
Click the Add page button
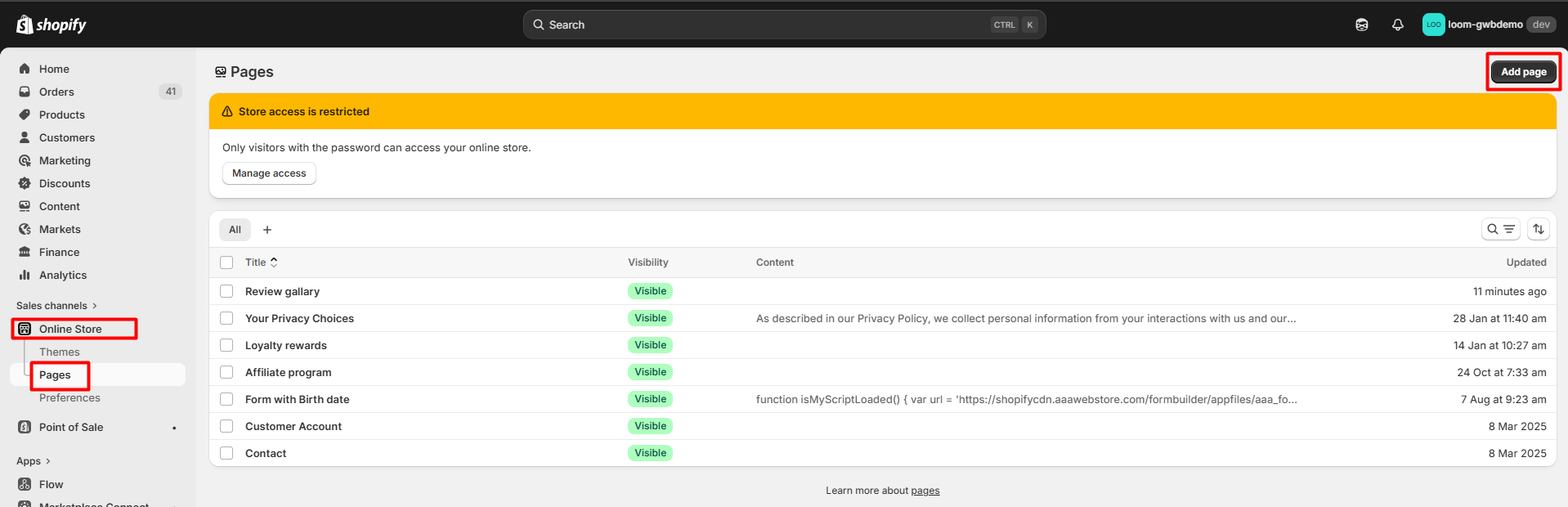click(1522, 72)
